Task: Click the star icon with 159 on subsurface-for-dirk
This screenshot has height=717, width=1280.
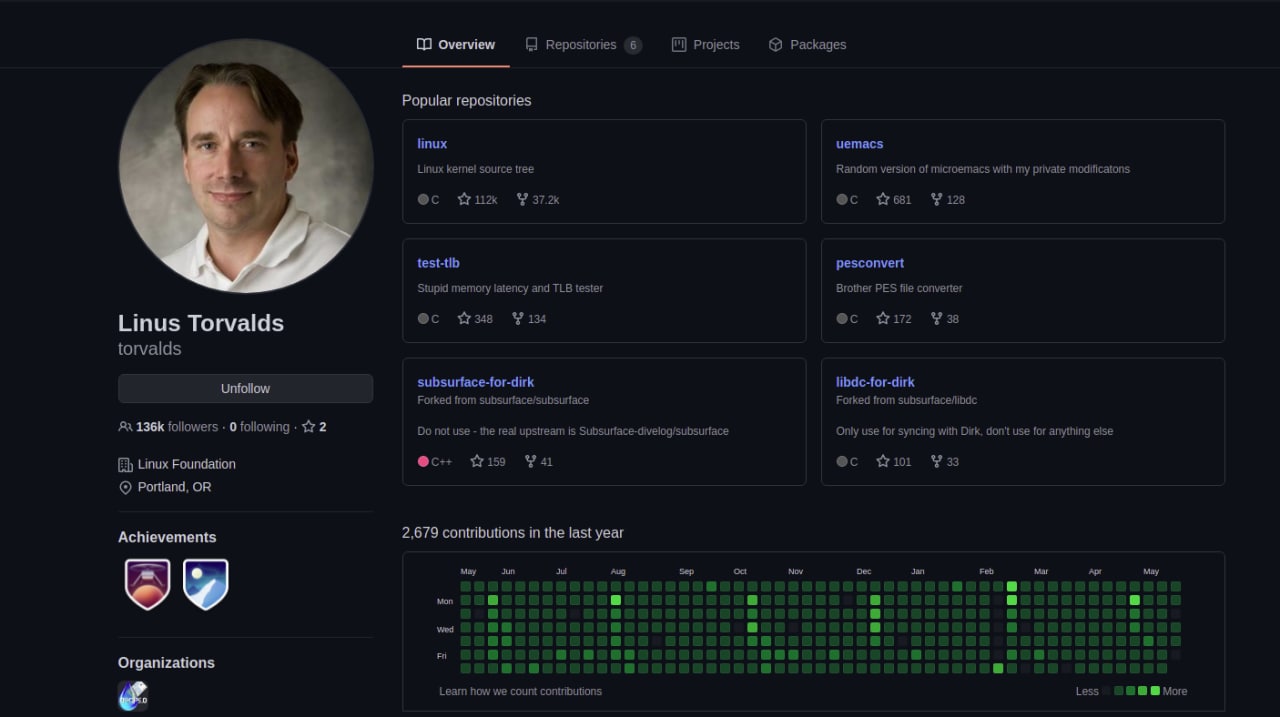Action: tap(477, 461)
